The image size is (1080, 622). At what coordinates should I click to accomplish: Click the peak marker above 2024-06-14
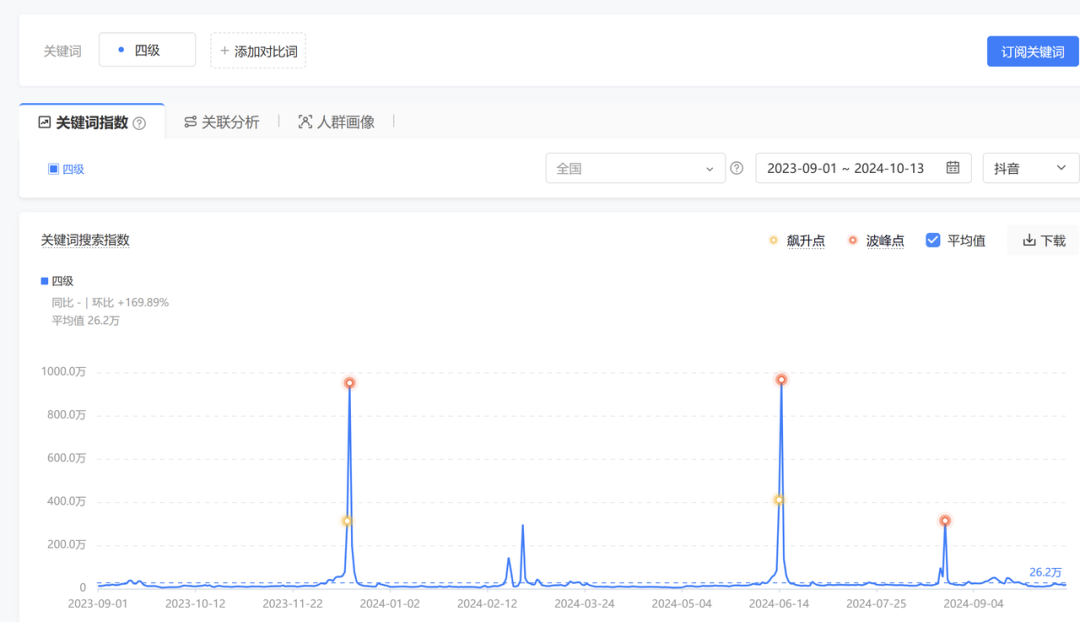coord(781,380)
